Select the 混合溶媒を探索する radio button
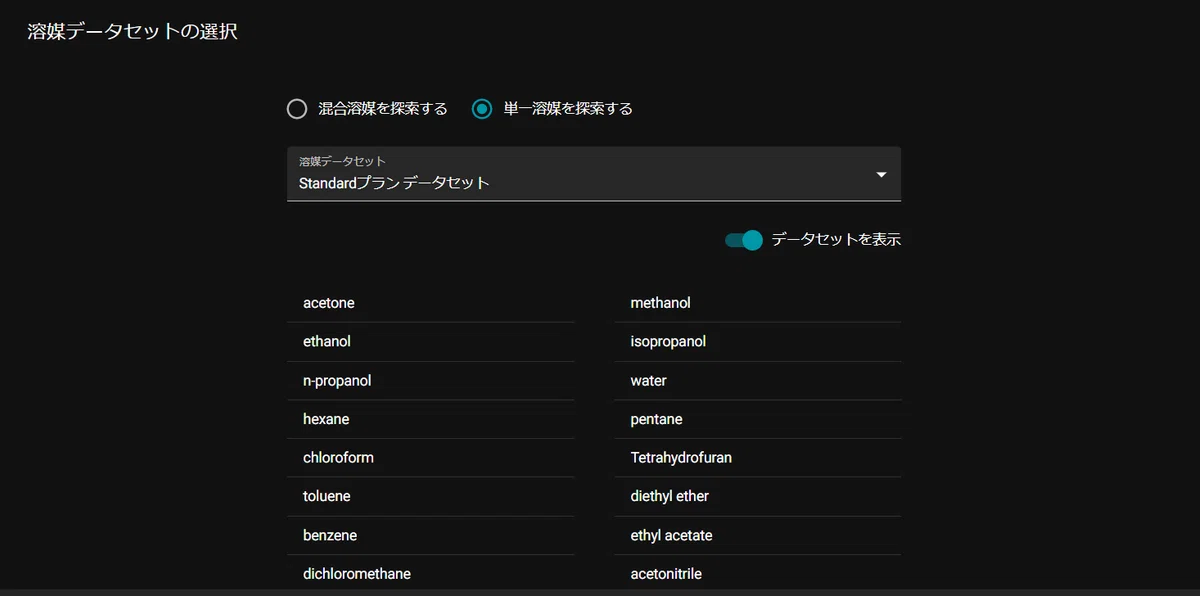 [297, 109]
